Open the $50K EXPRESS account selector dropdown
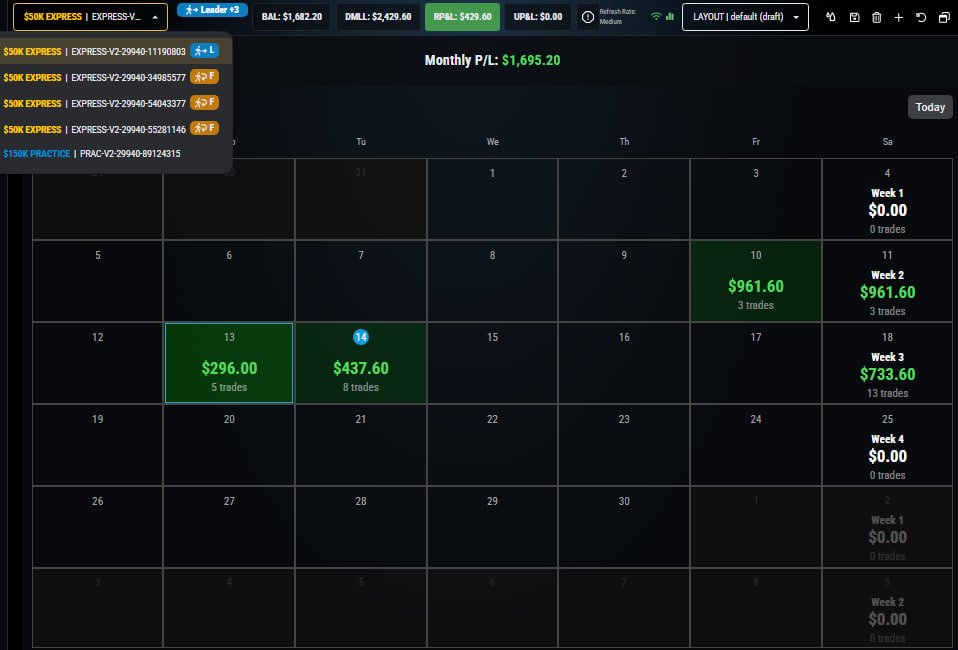This screenshot has width=958, height=650. point(90,17)
